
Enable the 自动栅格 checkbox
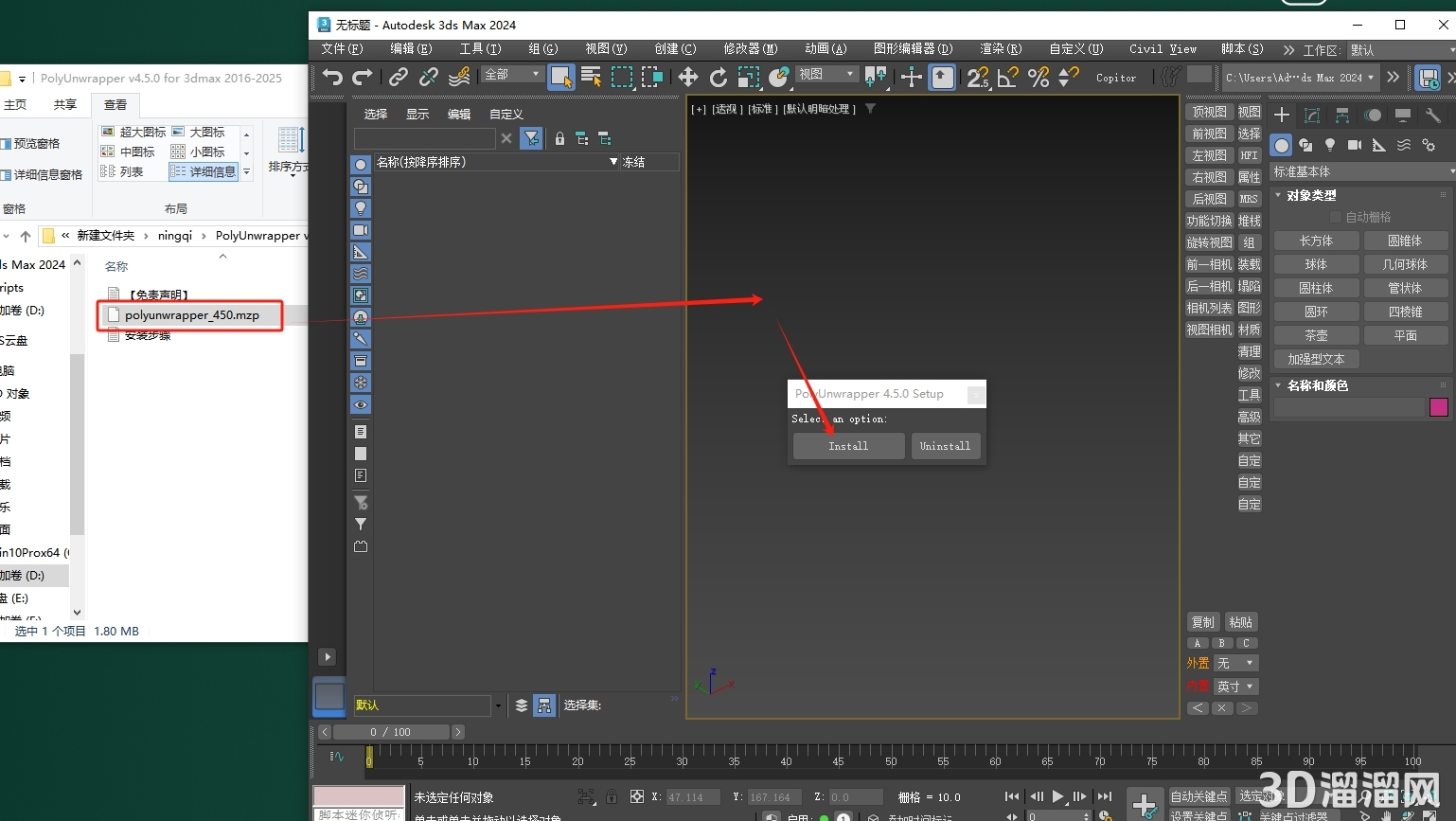point(1336,217)
